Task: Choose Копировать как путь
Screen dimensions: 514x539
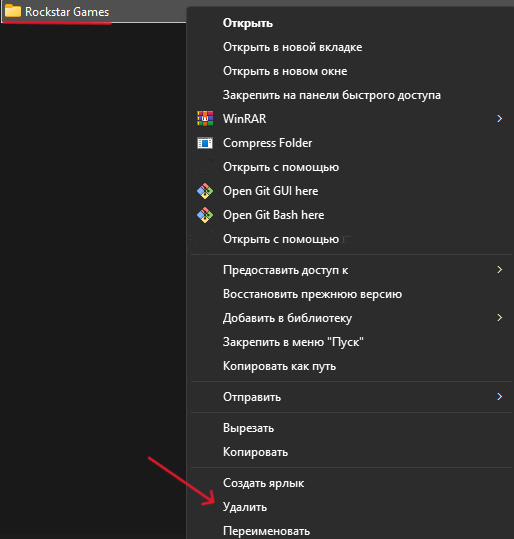Action: pyautogui.click(x=279, y=366)
